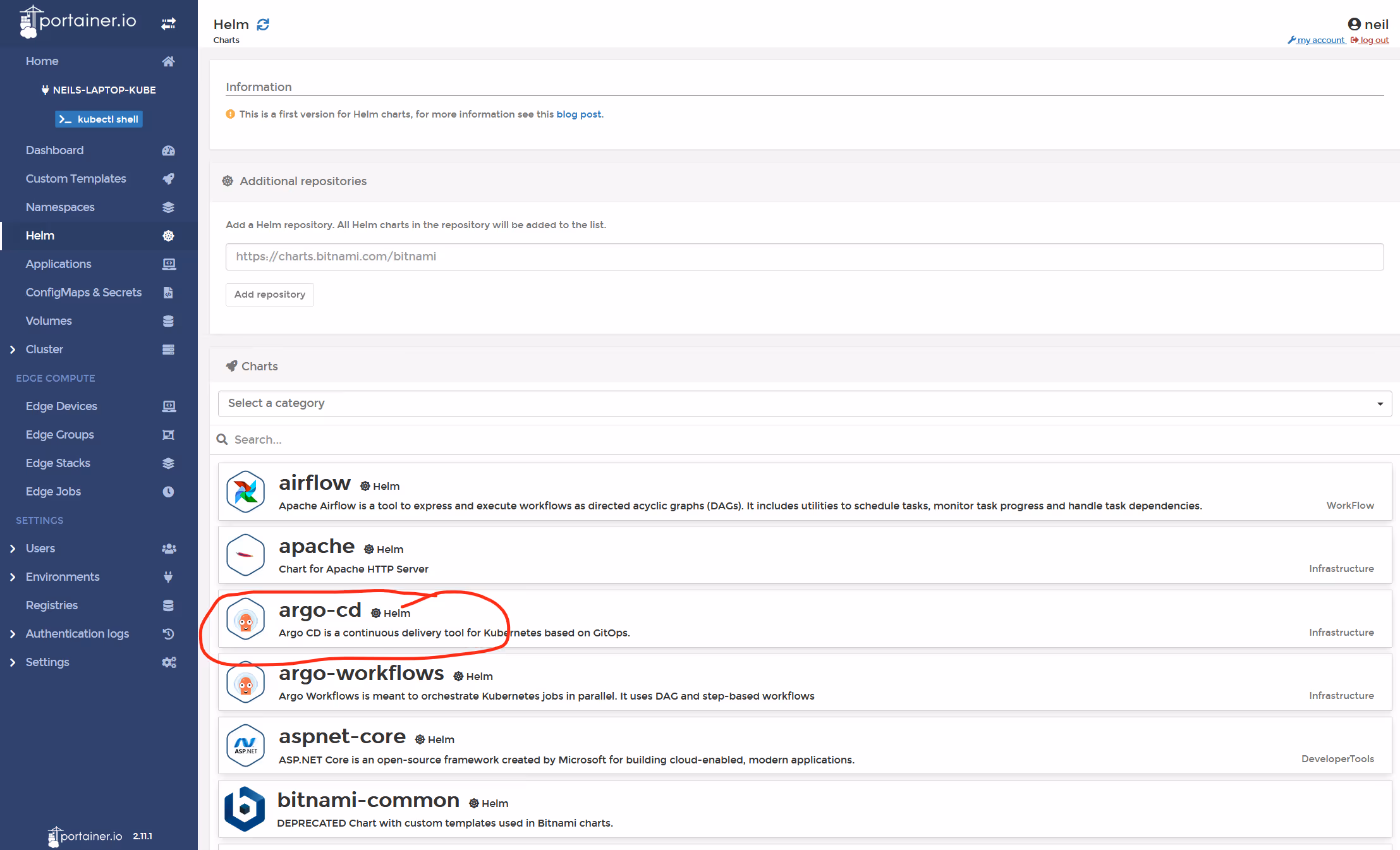Select the aspnet-core chart title
This screenshot has height=850, width=1400.
(343, 736)
